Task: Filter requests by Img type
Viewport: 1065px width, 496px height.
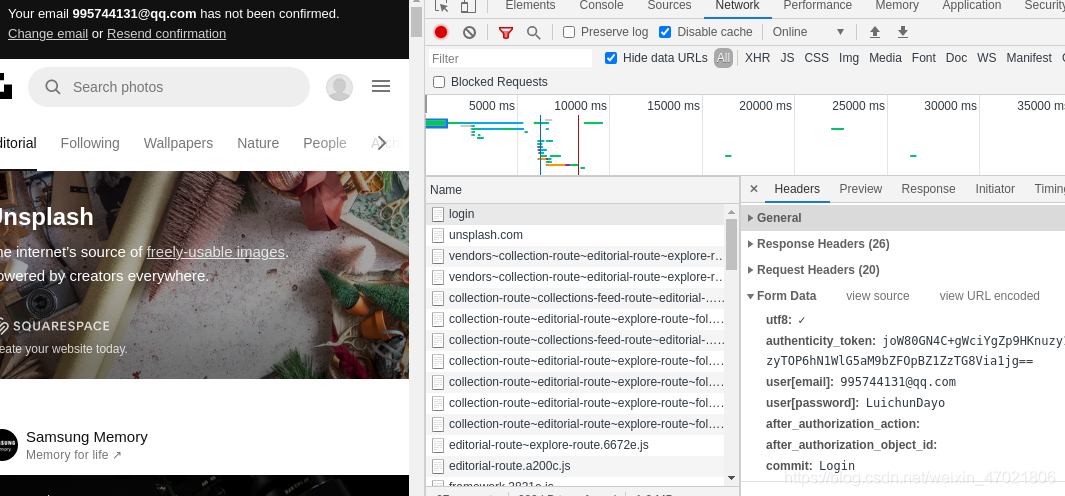Action: coord(848,58)
